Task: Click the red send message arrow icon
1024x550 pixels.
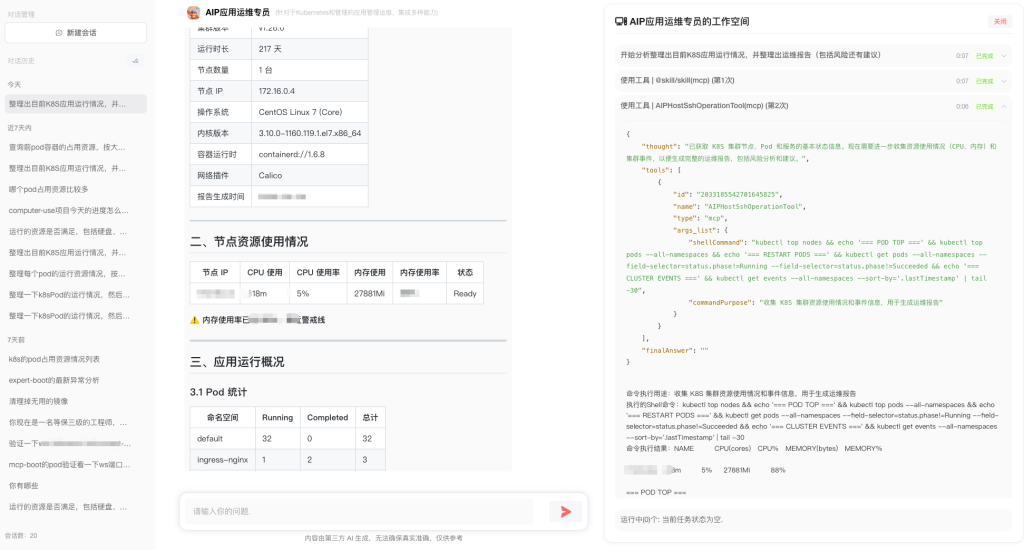Action: [x=565, y=512]
